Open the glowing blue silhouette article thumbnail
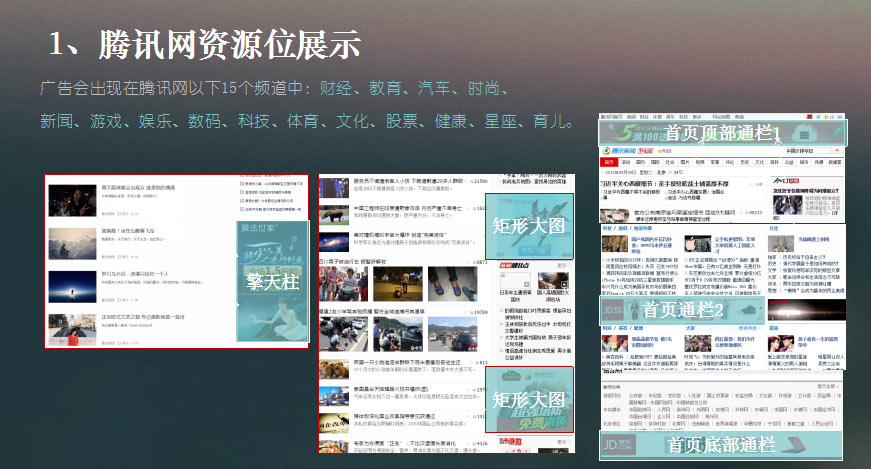The width and height of the screenshot is (871, 469). 73,285
